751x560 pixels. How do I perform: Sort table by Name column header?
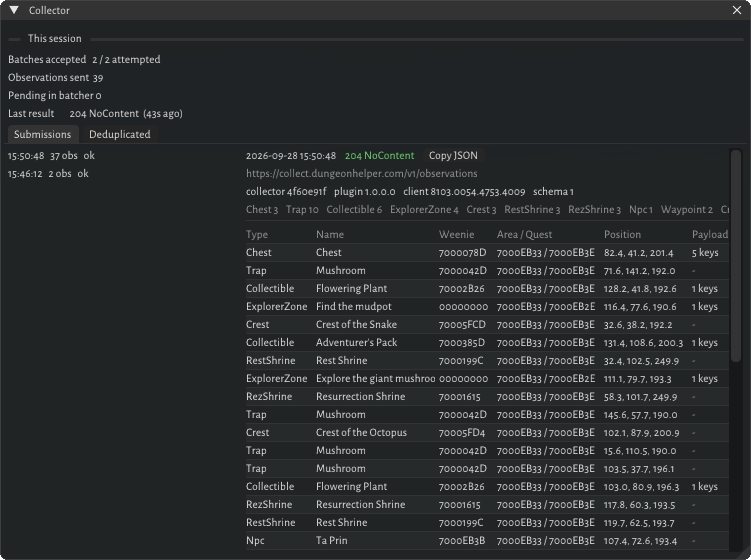(330, 235)
